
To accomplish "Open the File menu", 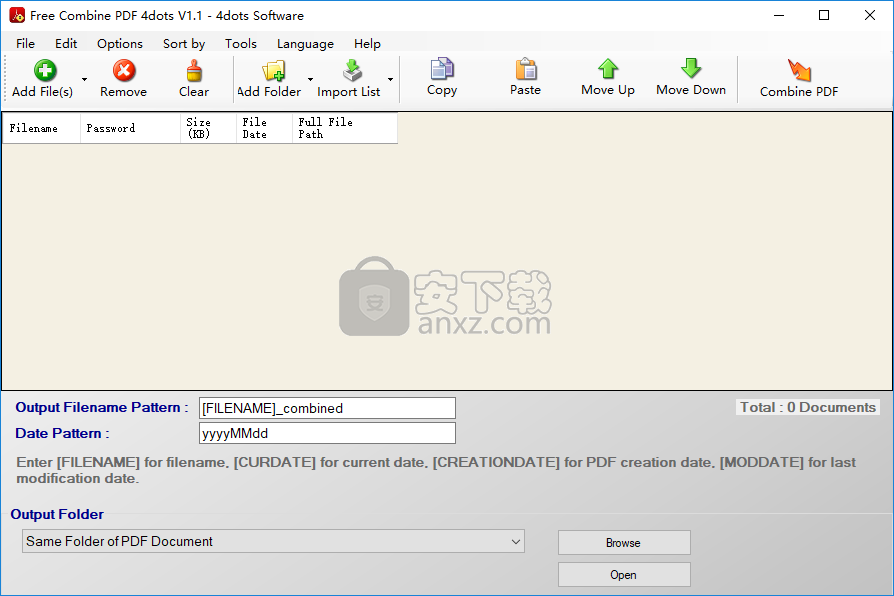I will pyautogui.click(x=25, y=43).
